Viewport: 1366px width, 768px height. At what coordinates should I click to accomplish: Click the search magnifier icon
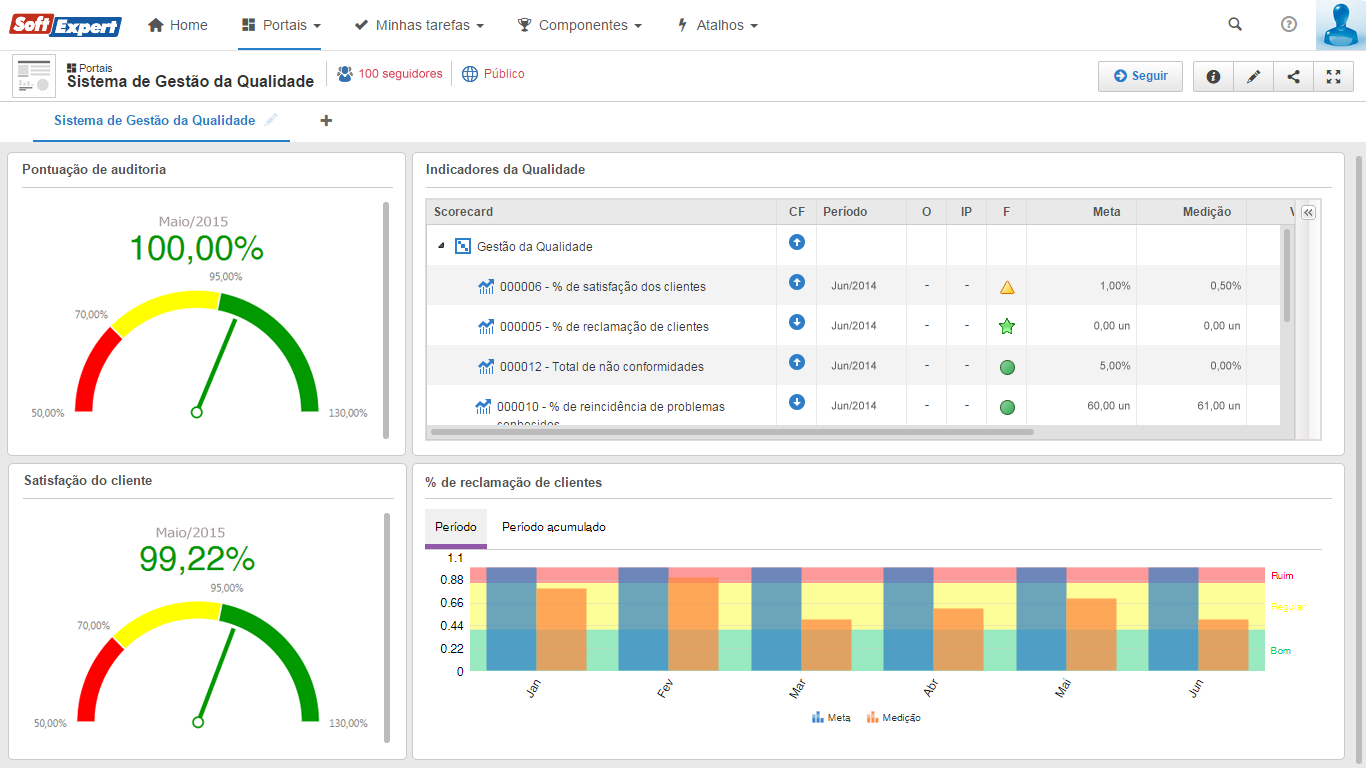(1235, 25)
